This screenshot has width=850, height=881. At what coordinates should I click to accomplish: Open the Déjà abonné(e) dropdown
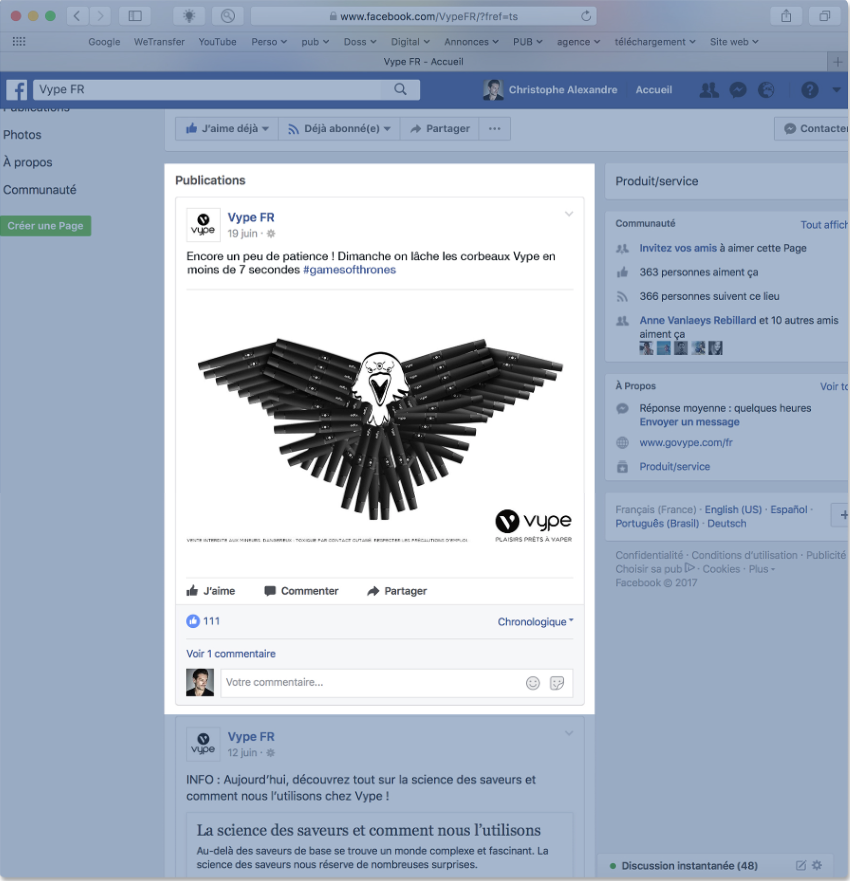(339, 129)
